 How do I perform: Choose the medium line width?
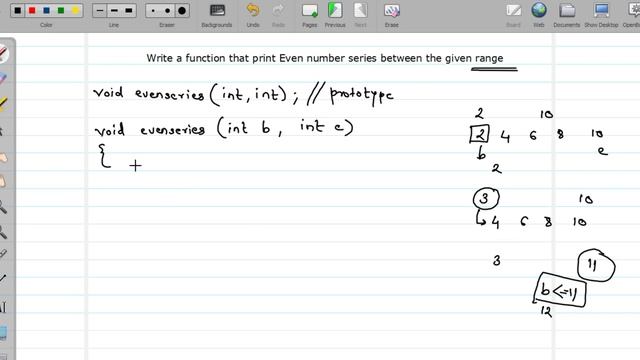pyautogui.click(x=114, y=11)
